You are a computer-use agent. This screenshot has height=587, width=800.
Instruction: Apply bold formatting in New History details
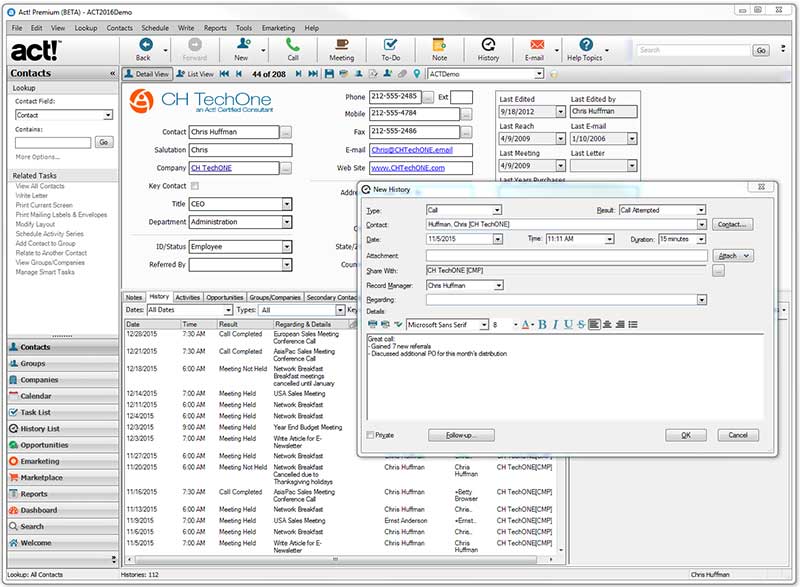pyautogui.click(x=542, y=324)
